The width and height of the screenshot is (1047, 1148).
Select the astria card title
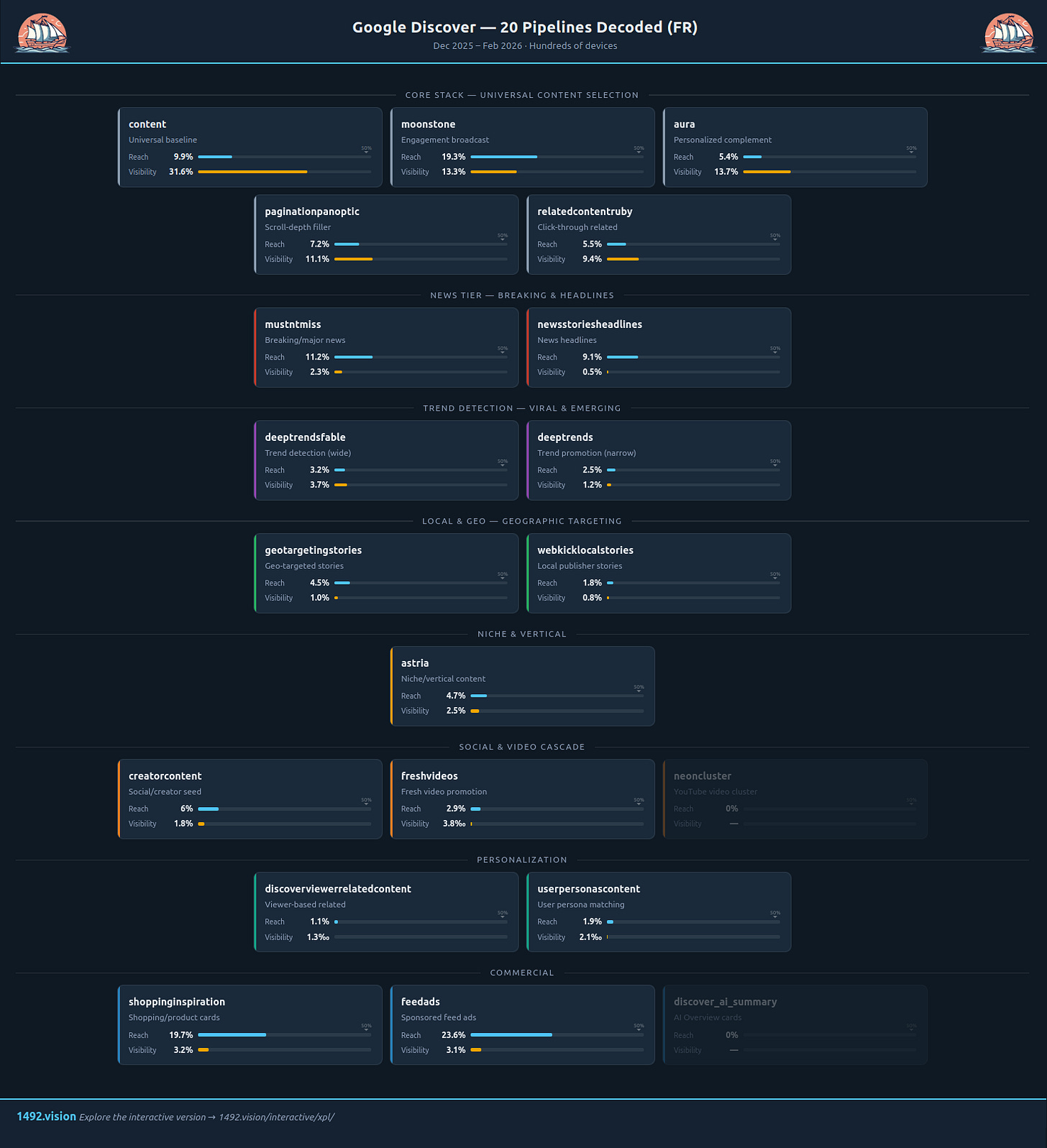(x=415, y=663)
